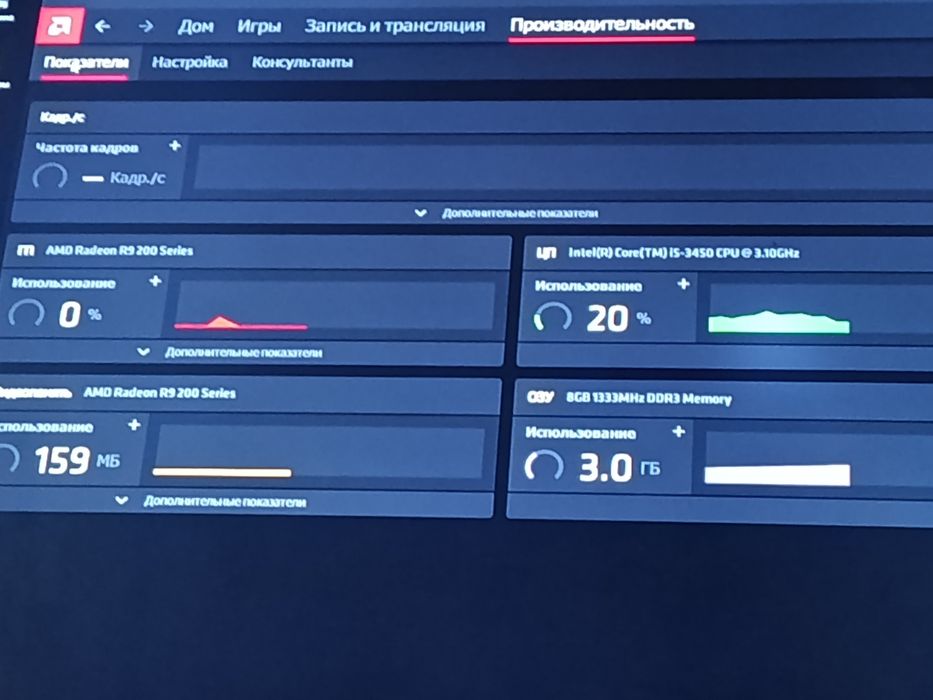Screen dimensions: 933x700
Task: Select the Производительность tab
Action: pyautogui.click(x=602, y=25)
